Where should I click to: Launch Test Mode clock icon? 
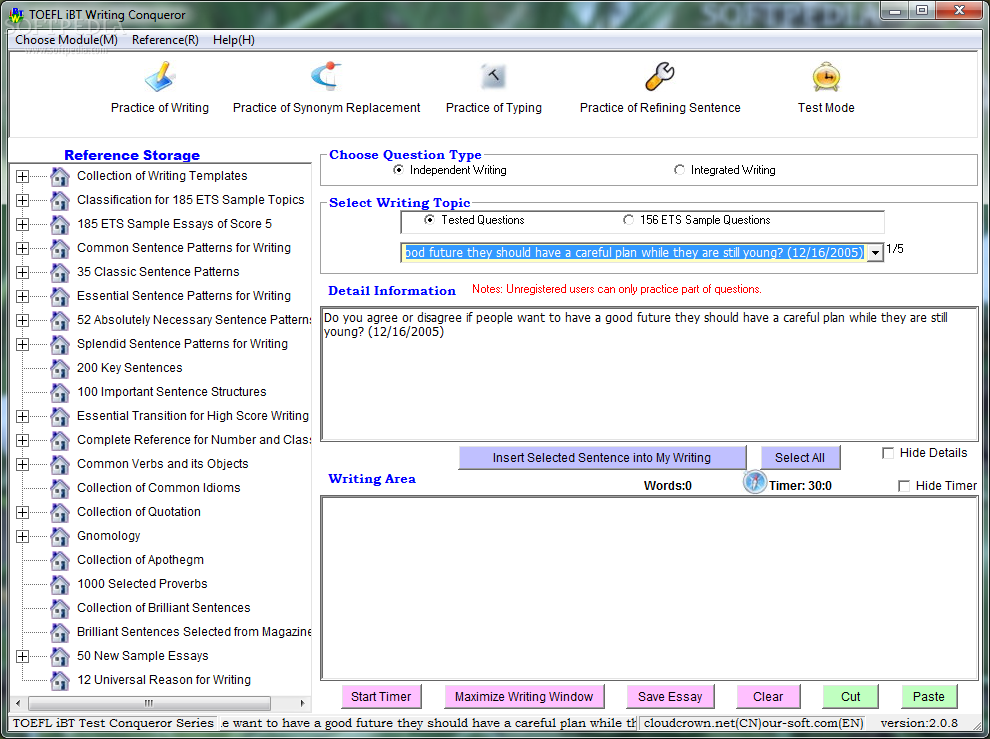coord(826,77)
